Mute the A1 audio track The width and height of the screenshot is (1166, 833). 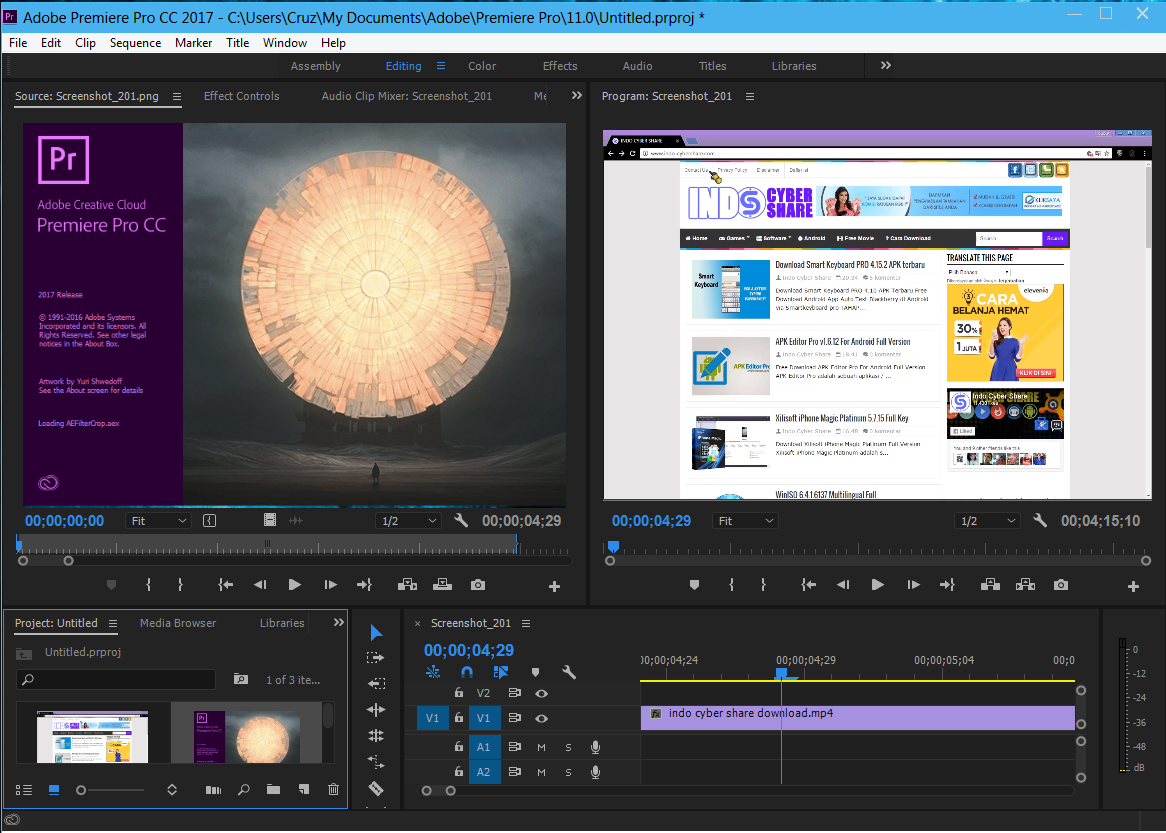point(541,747)
